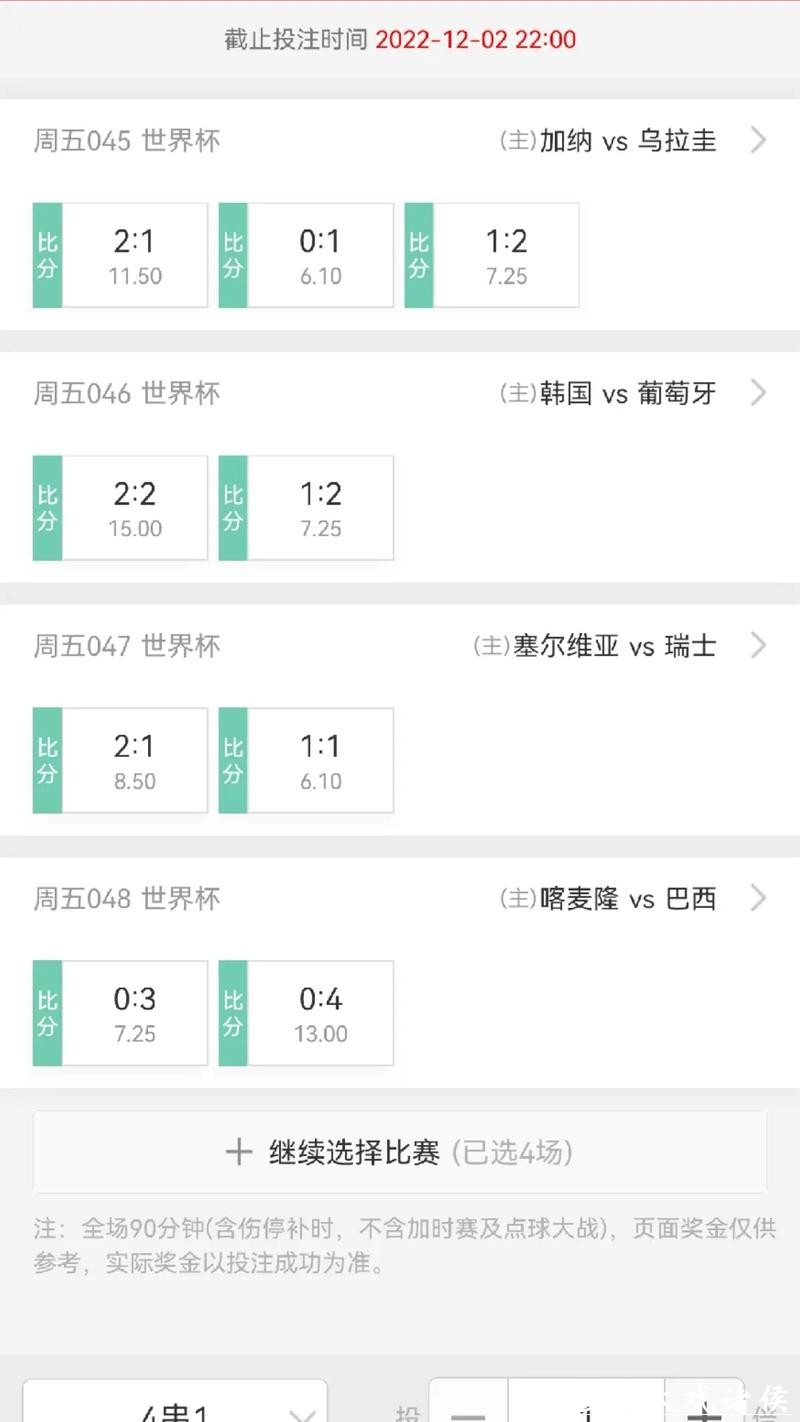
Task: Open the 韩国 vs 葡萄牙 match details
Action: point(758,393)
